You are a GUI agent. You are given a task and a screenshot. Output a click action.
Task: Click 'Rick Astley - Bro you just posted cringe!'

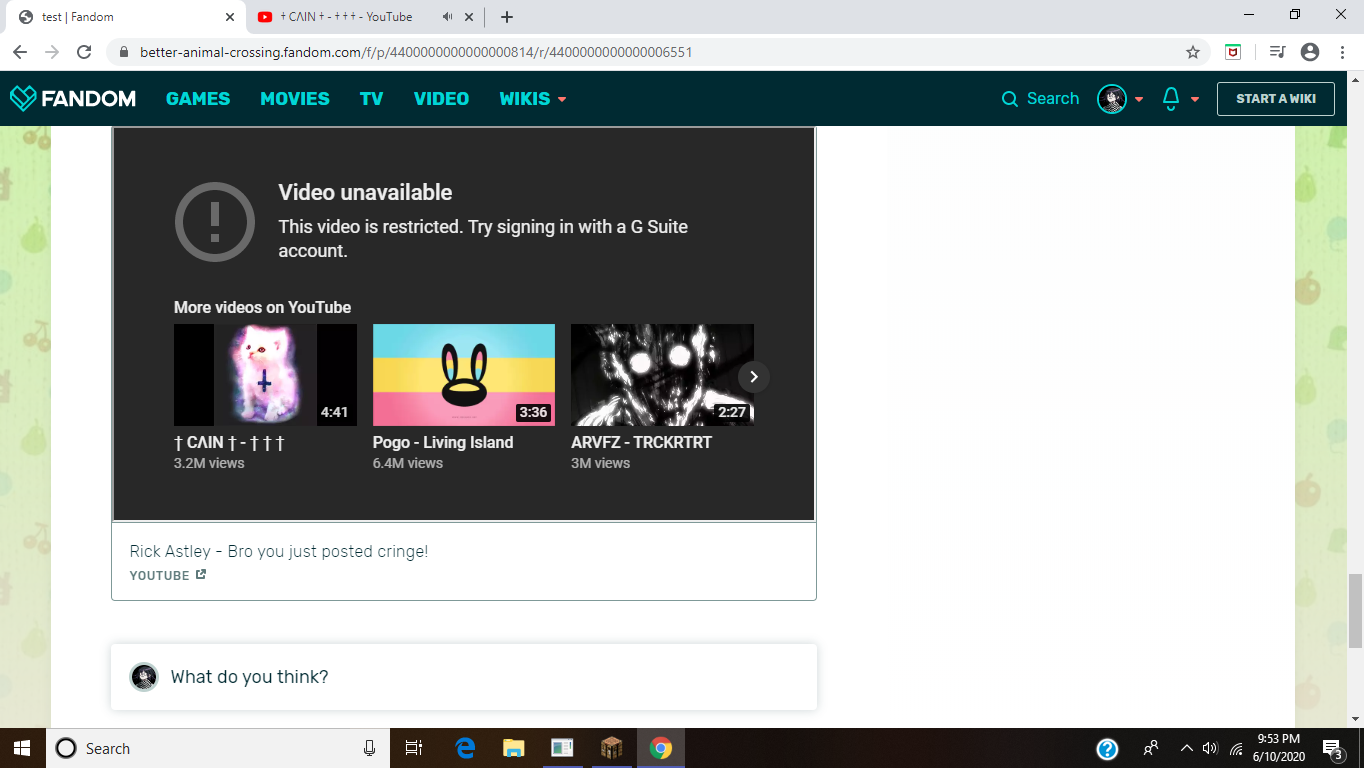click(279, 551)
